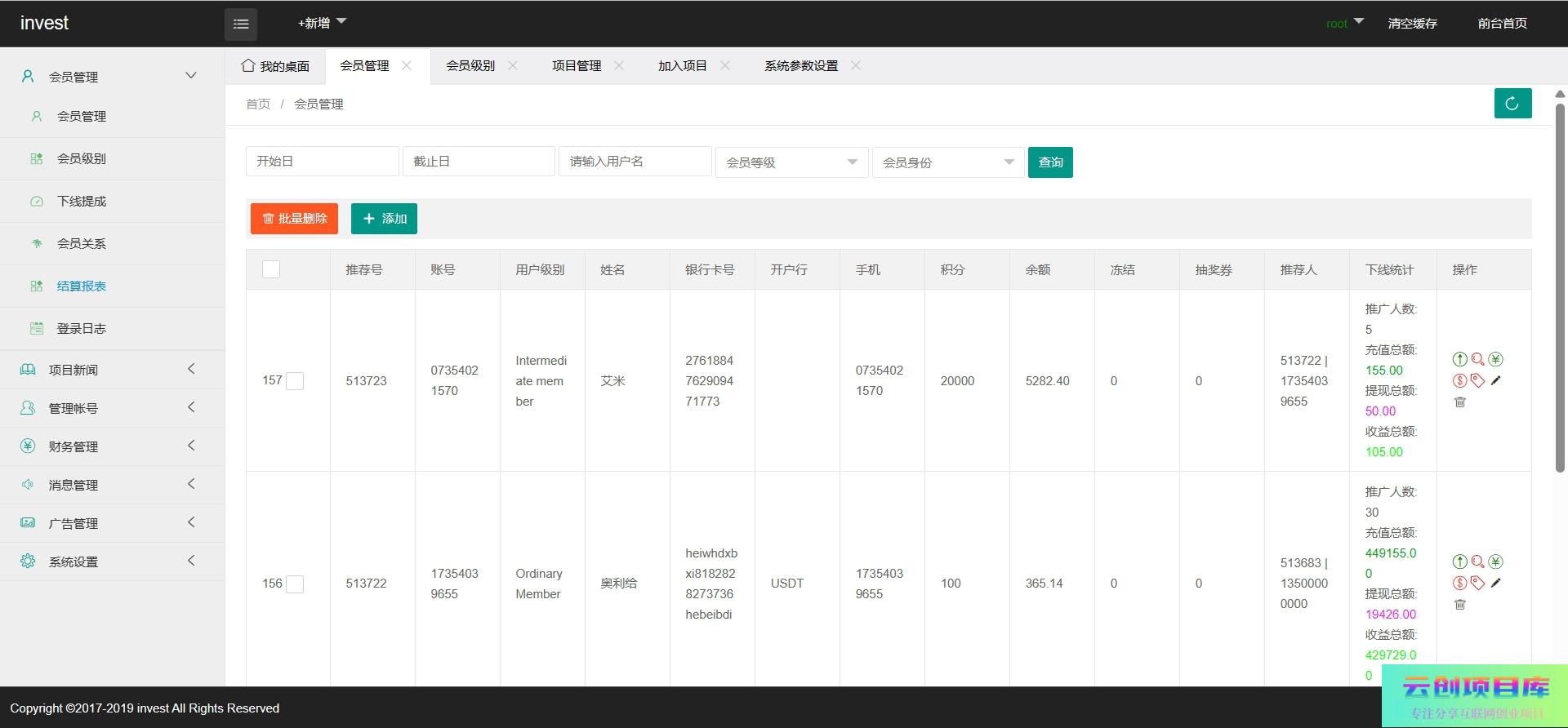Viewport: 1568px width, 728px height.
Task: Click the pencil edit icon for member 156
Action: click(x=1495, y=583)
